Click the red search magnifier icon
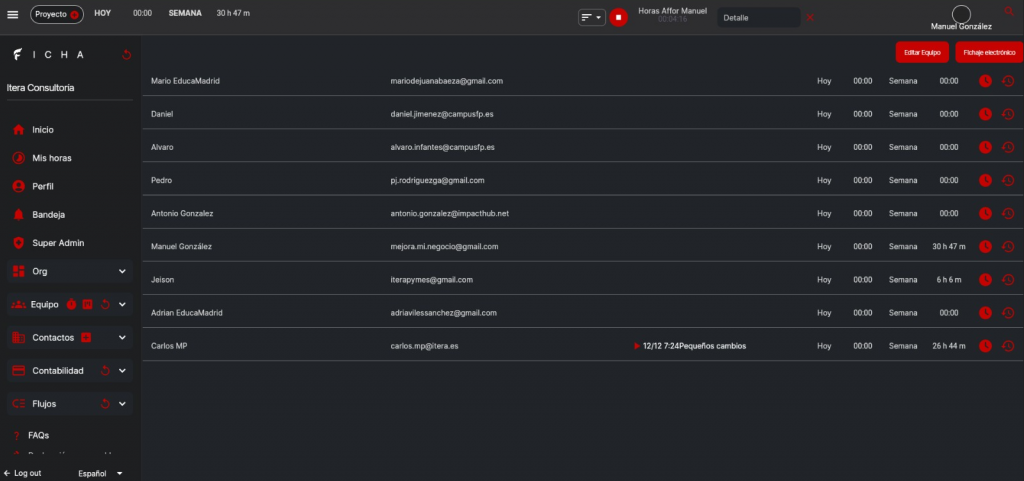Image resolution: width=1024 pixels, height=481 pixels. point(1008,11)
